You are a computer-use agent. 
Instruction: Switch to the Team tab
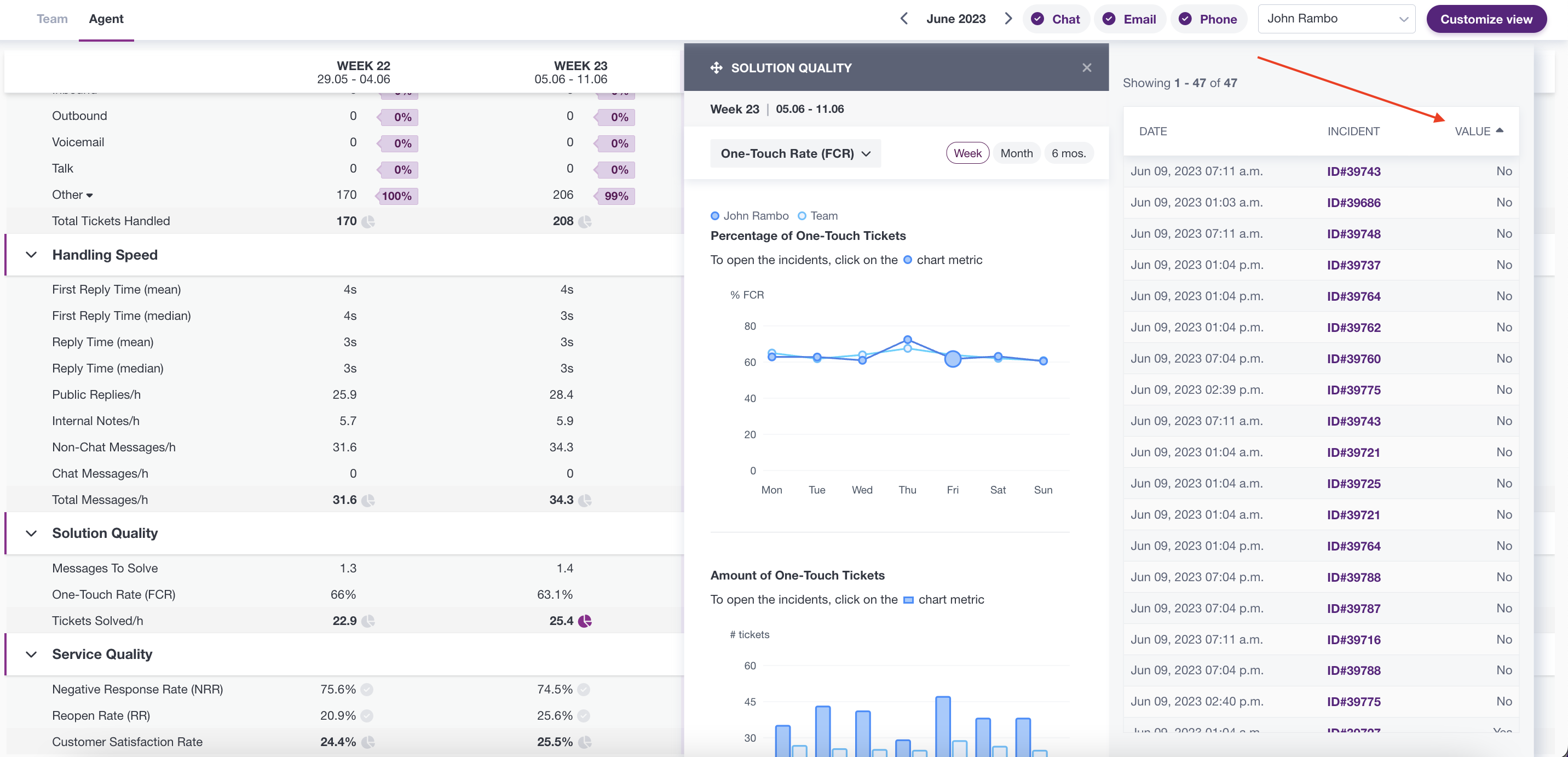(52, 19)
